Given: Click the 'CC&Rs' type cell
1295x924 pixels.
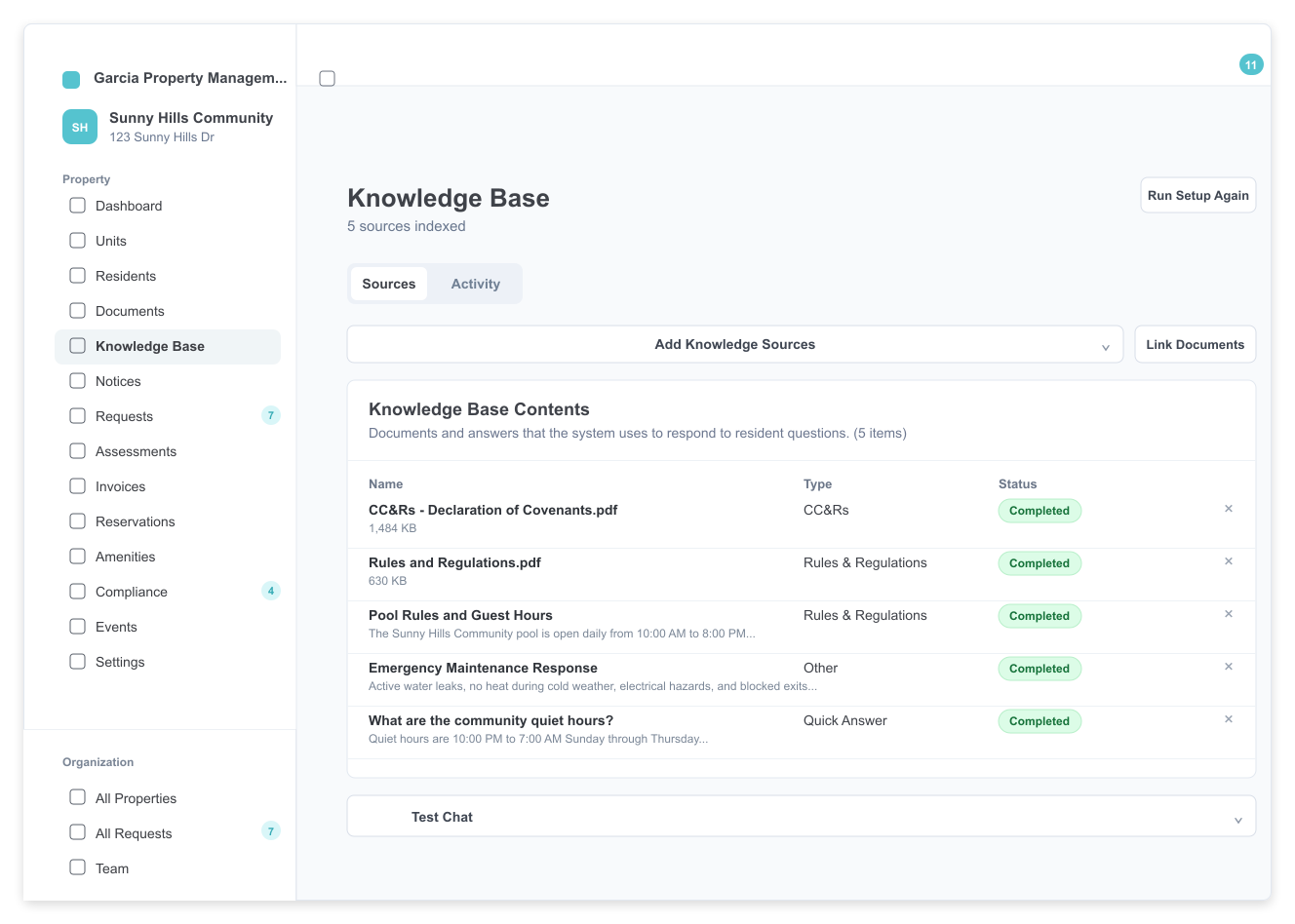Looking at the screenshot, I should [x=826, y=510].
